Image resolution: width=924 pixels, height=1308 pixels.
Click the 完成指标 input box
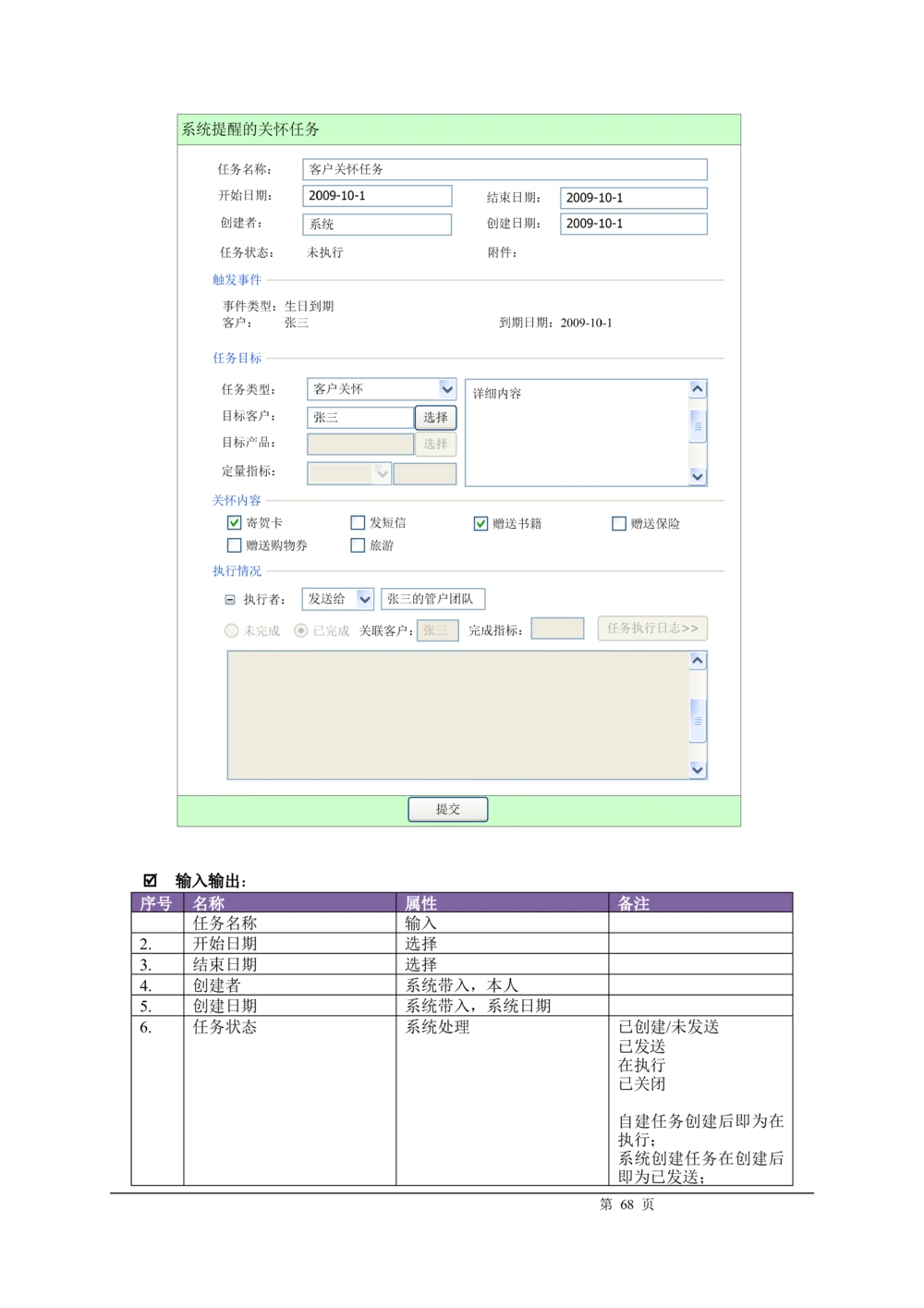click(558, 629)
